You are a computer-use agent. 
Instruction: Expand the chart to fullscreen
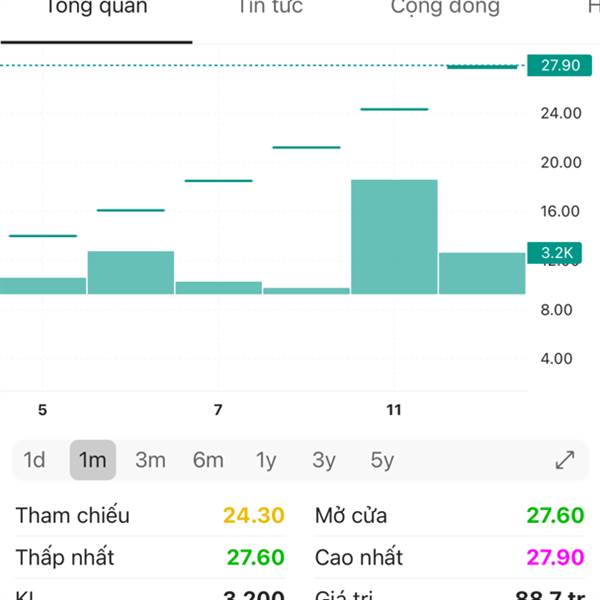[x=565, y=460]
